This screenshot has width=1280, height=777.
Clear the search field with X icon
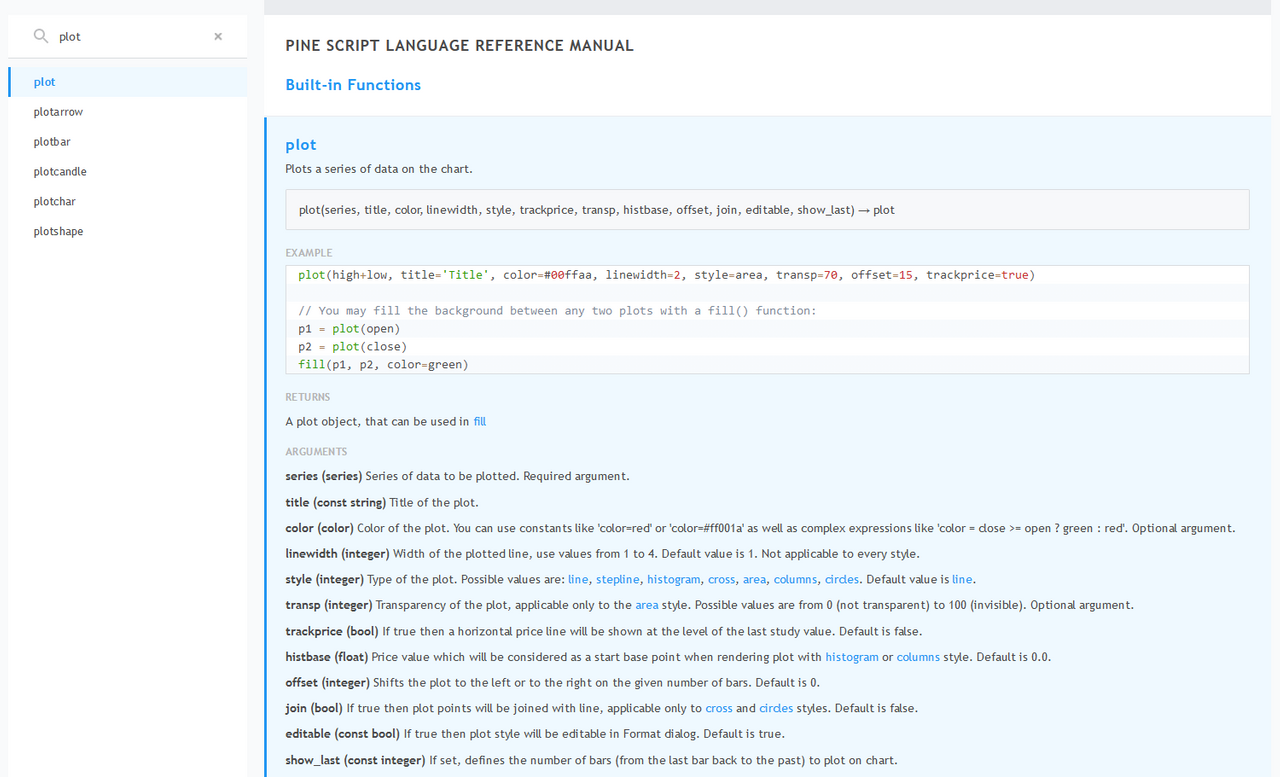(x=218, y=36)
